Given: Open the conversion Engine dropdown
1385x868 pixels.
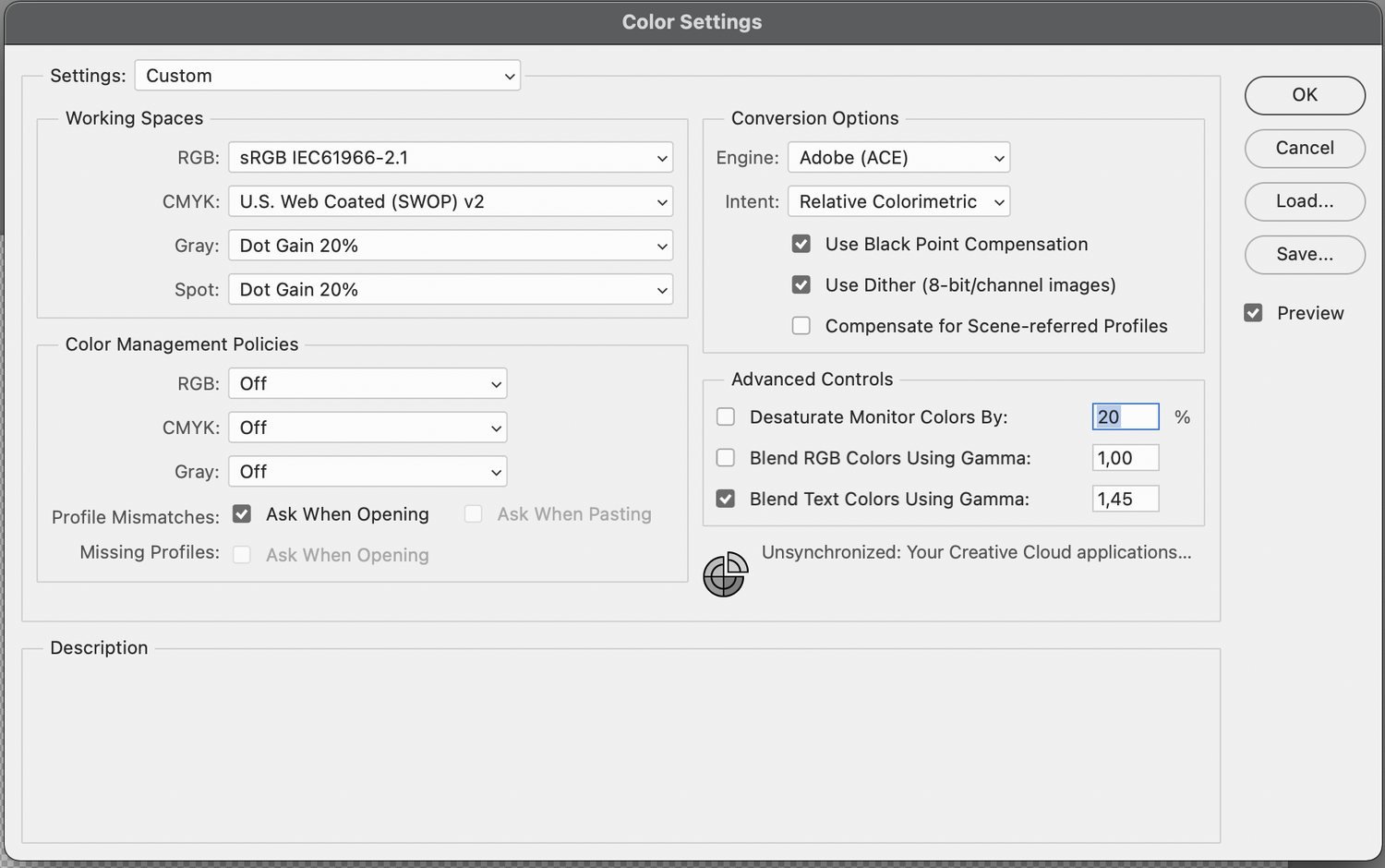Looking at the screenshot, I should [898, 158].
